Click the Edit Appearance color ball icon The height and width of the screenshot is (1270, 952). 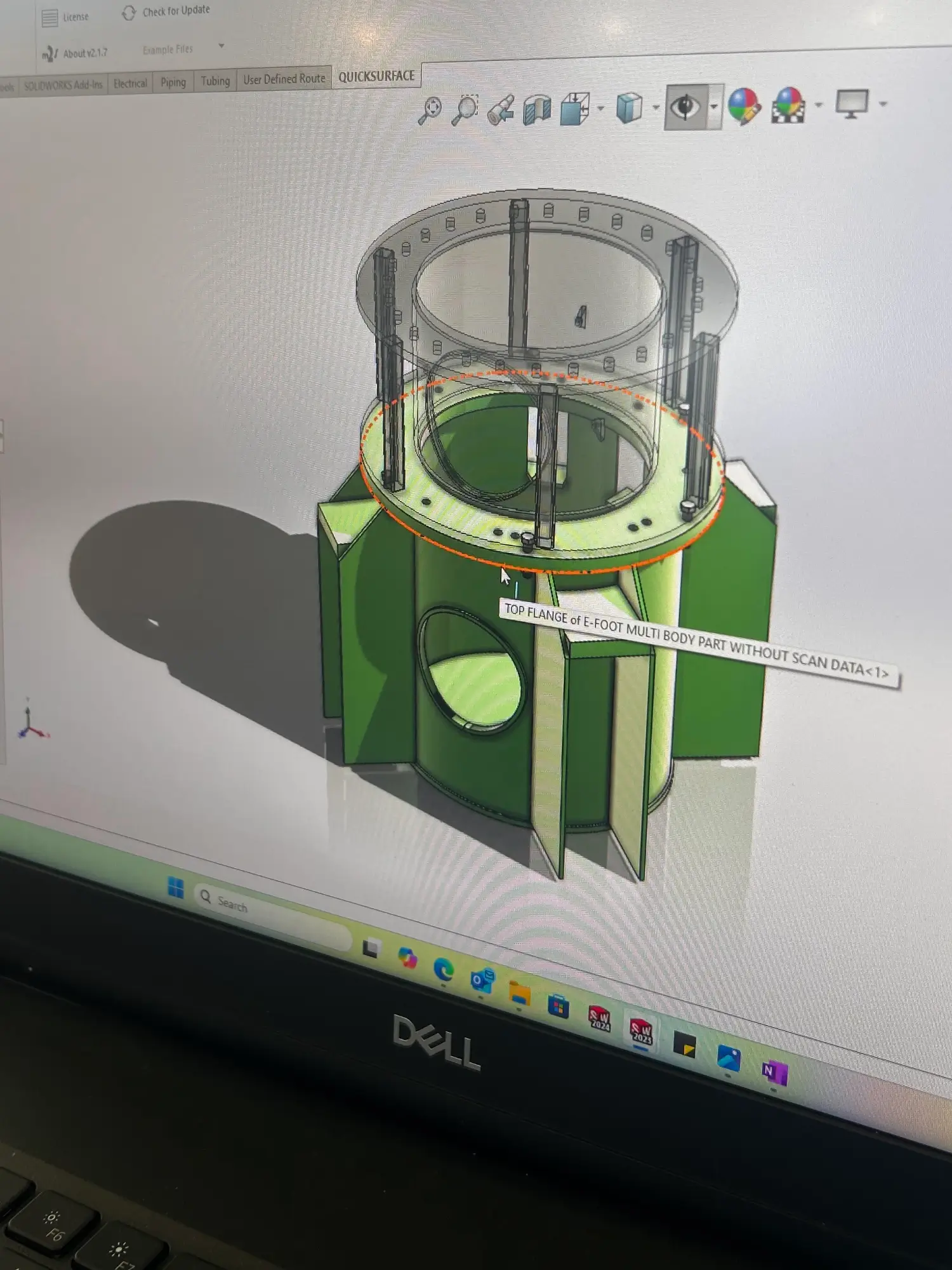[x=744, y=105]
